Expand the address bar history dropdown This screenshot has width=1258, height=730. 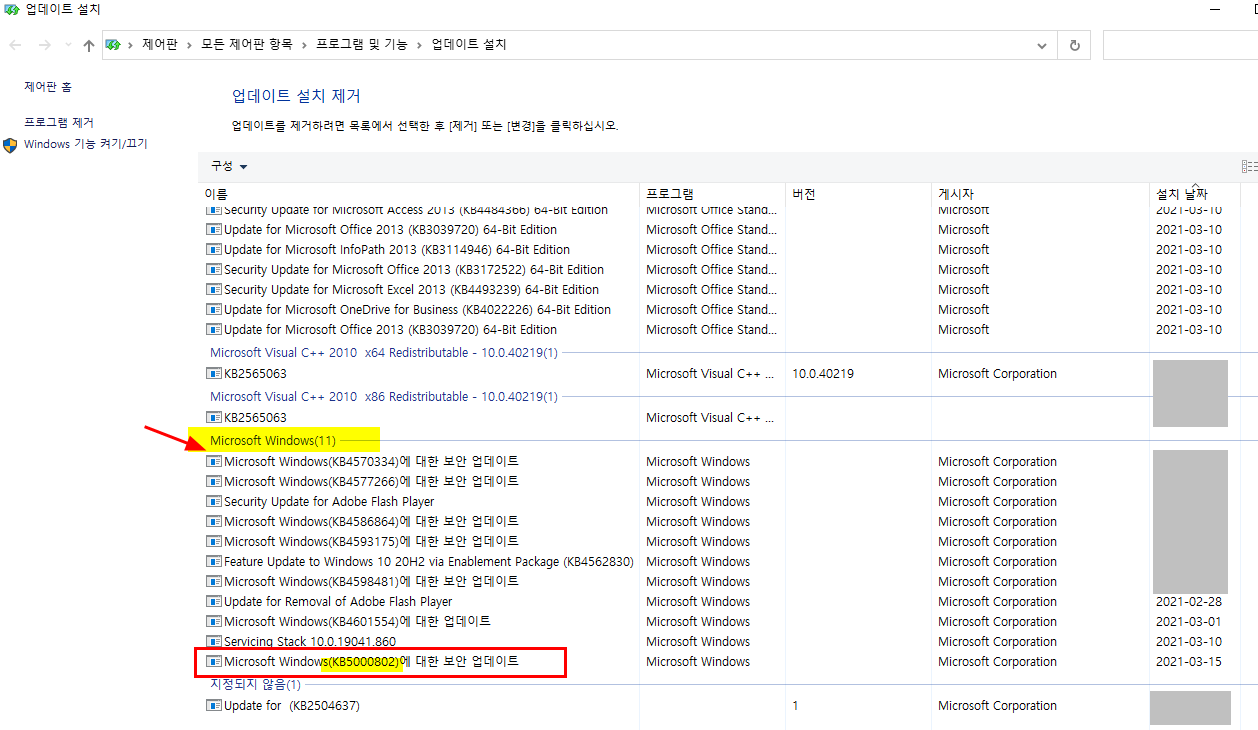click(1043, 45)
